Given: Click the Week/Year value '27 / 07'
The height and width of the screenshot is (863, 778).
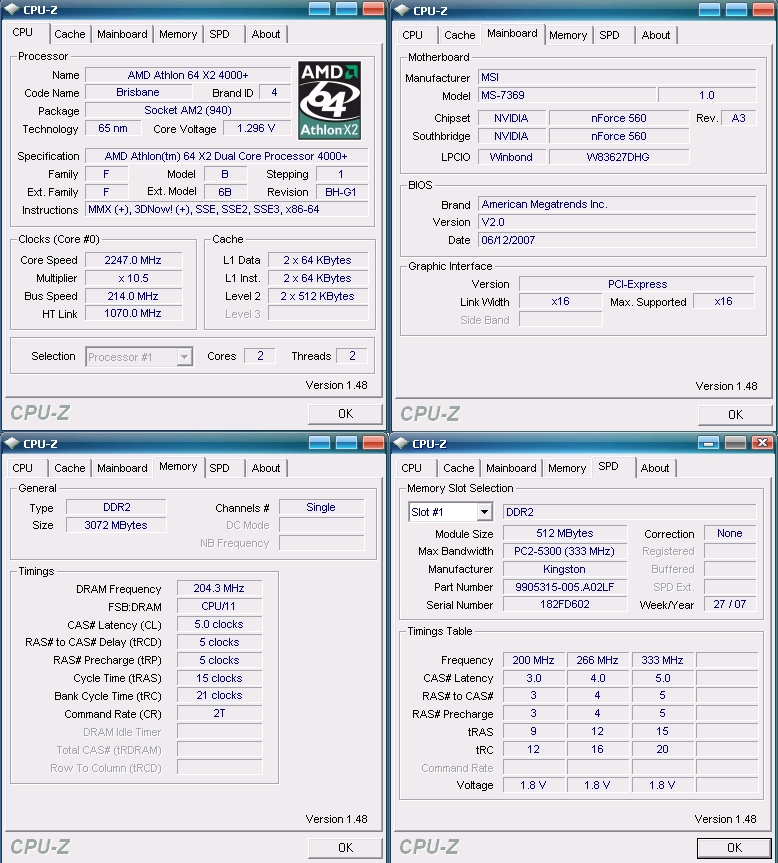Looking at the screenshot, I should (x=730, y=604).
